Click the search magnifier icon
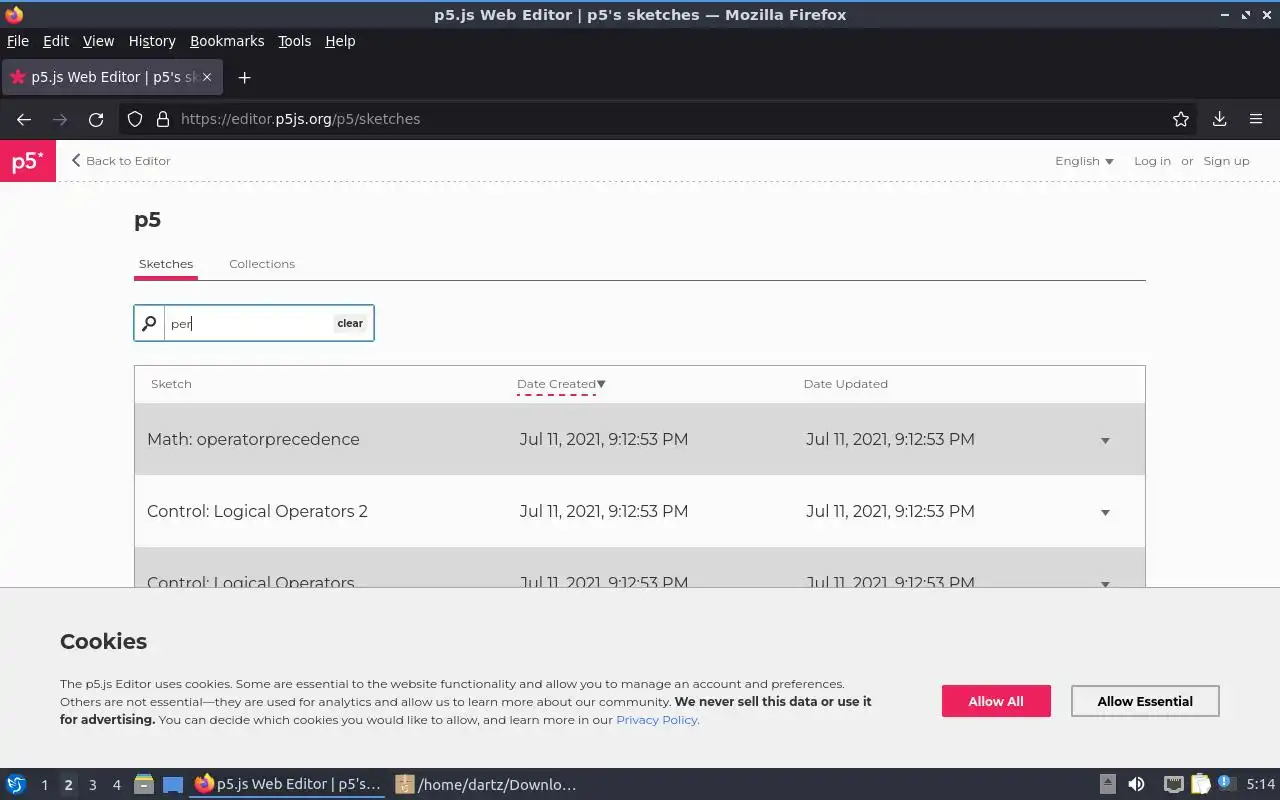This screenshot has height=800, width=1280. coord(149,323)
